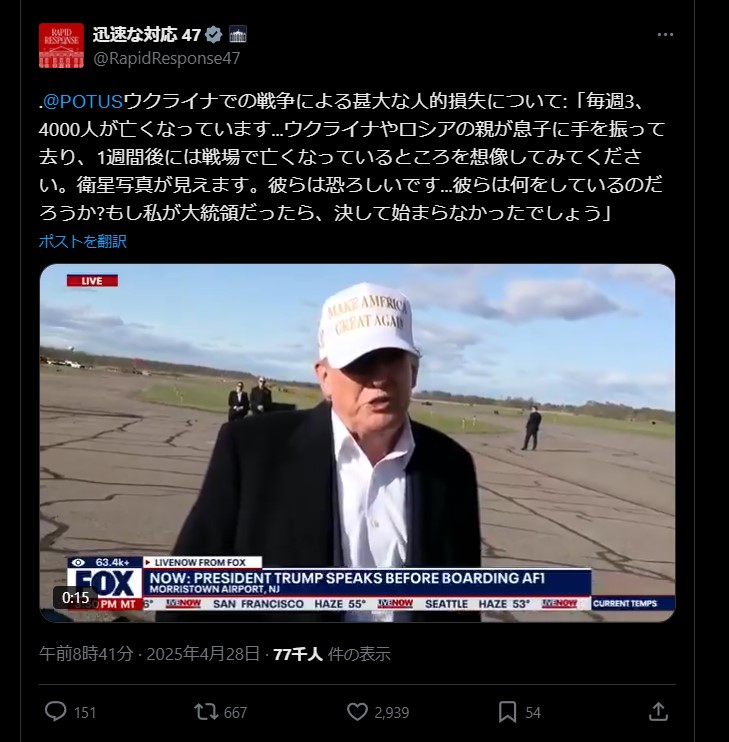Click the 77千人 view count
729x742 pixels.
coord(298,654)
